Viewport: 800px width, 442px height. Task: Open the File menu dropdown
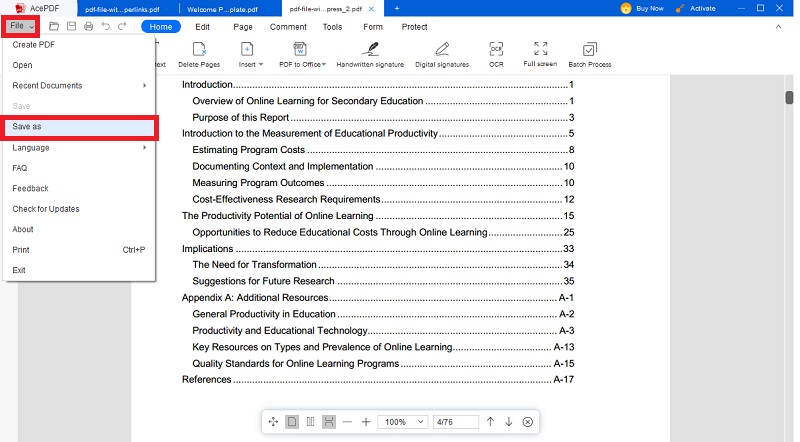[x=20, y=26]
